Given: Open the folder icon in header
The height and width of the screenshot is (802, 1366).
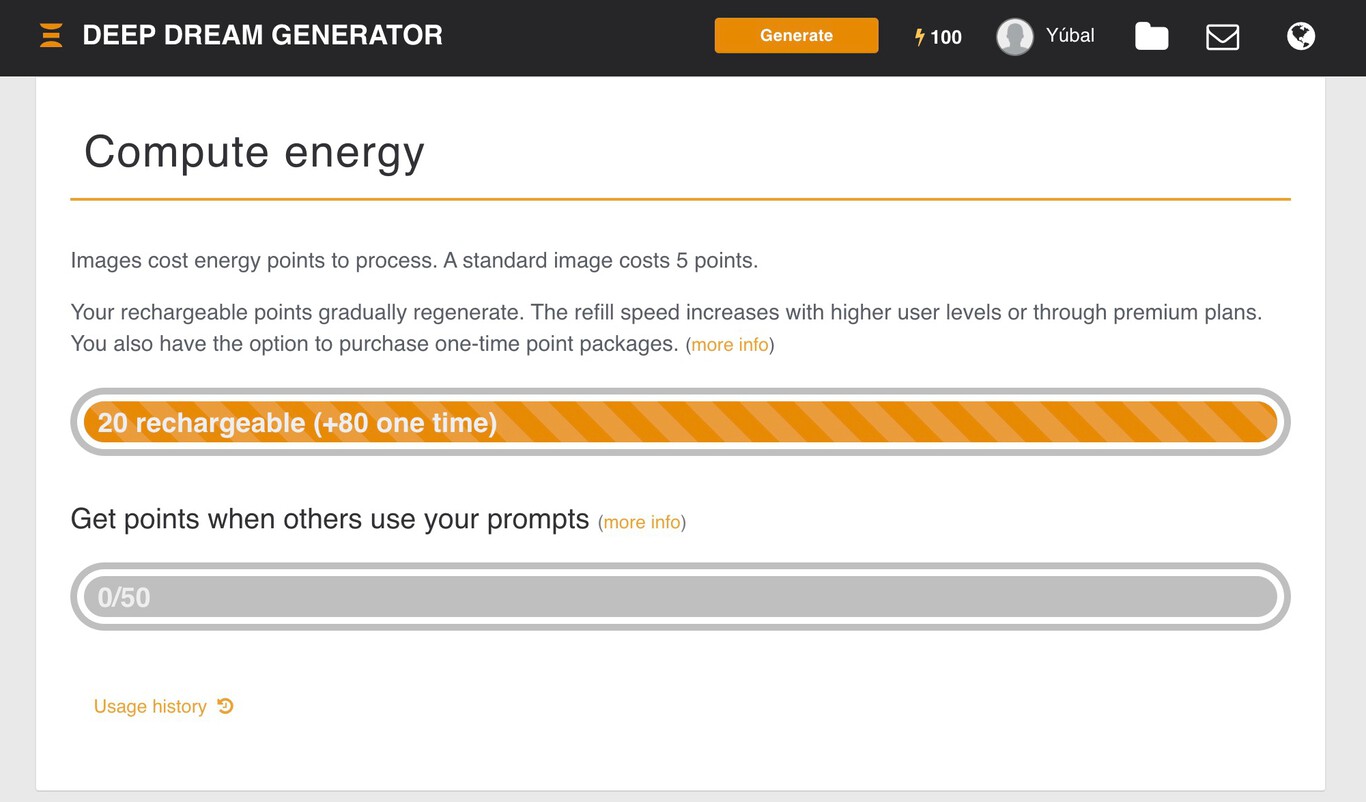Looking at the screenshot, I should 1151,37.
